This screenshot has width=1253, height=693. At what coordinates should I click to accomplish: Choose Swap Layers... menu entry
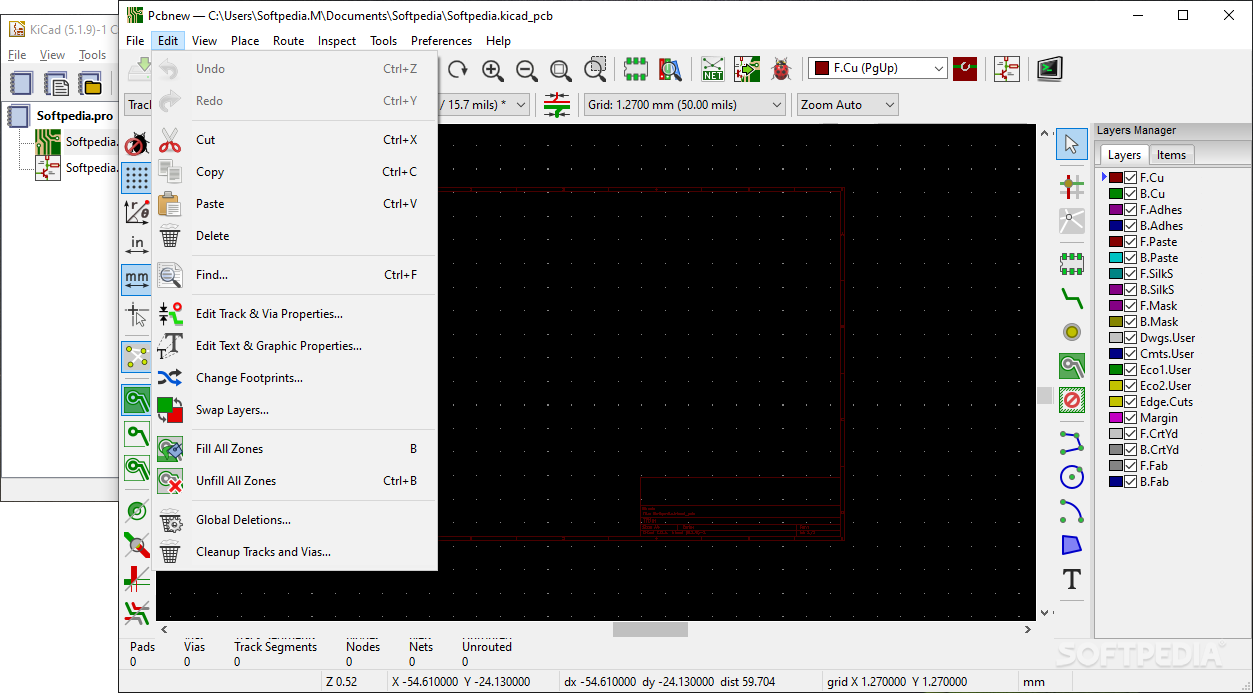point(296,410)
